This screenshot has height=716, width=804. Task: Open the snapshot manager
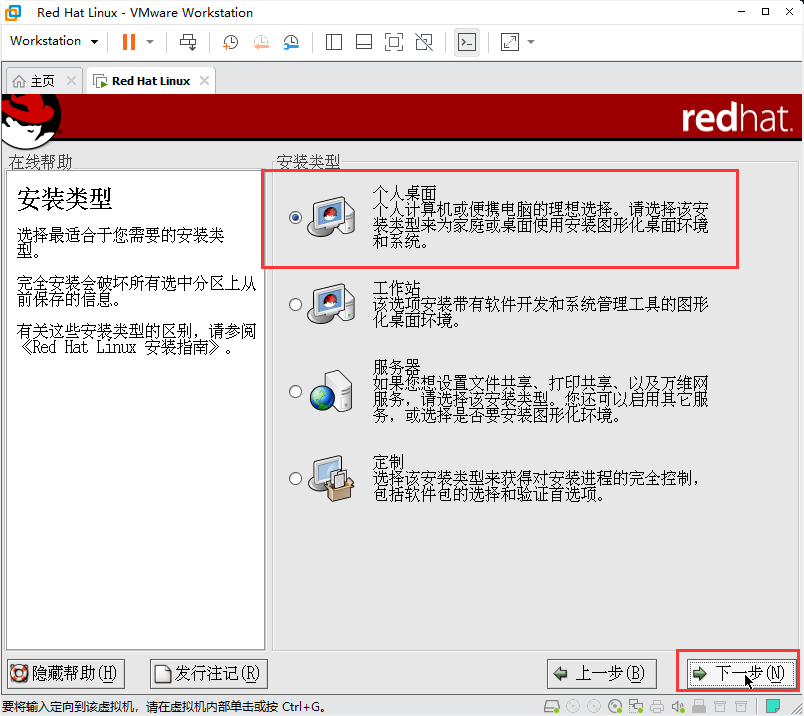(291, 42)
